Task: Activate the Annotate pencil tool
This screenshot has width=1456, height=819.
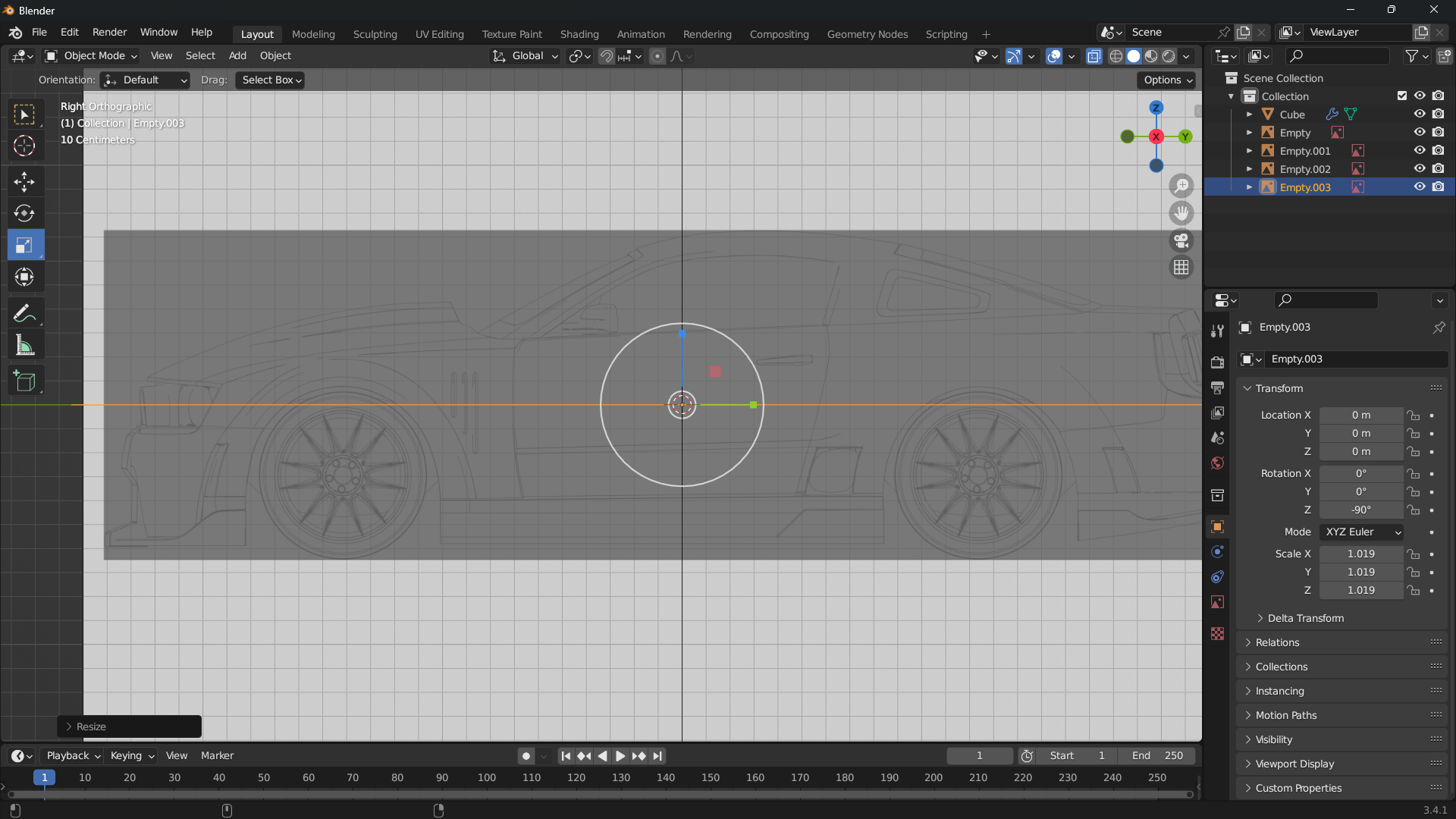Action: (24, 313)
